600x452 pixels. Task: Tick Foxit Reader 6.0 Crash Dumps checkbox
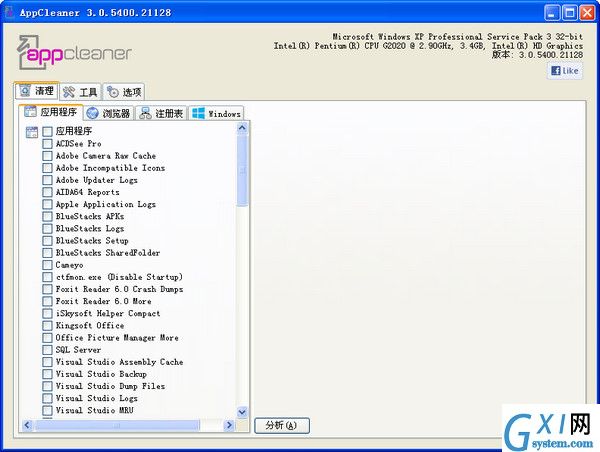click(47, 289)
